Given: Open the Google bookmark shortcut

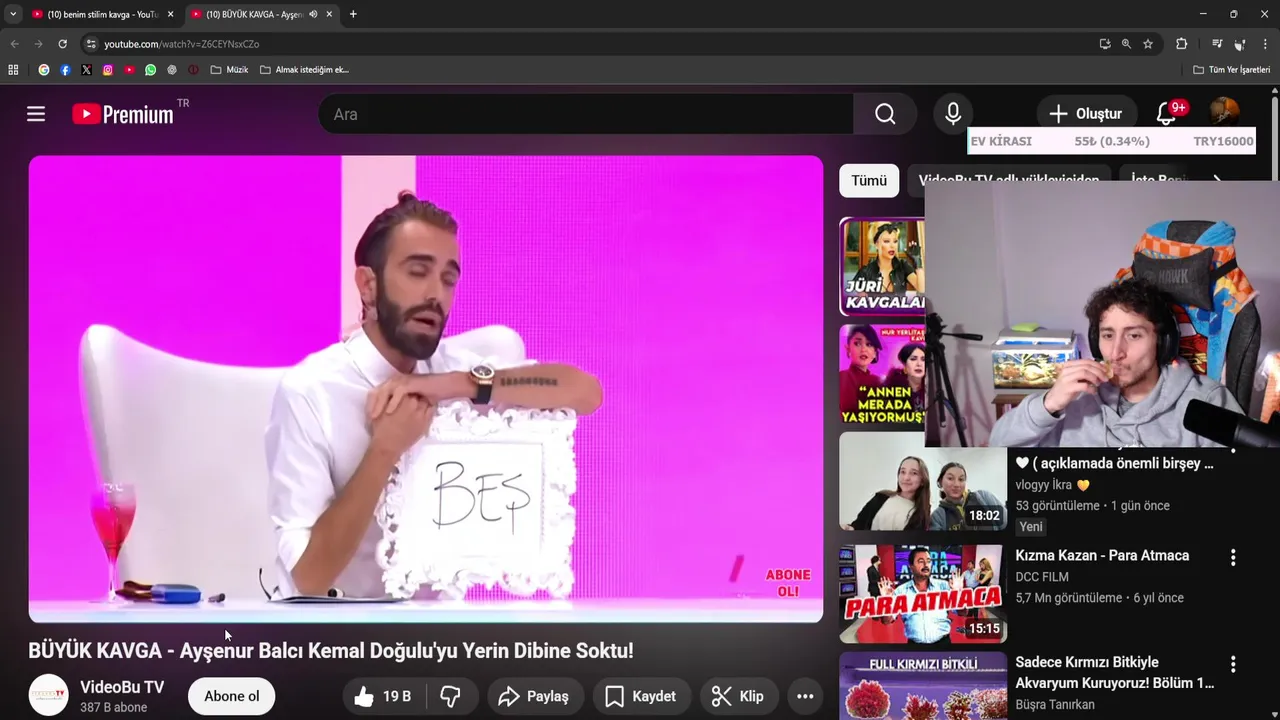Looking at the screenshot, I should click(44, 70).
